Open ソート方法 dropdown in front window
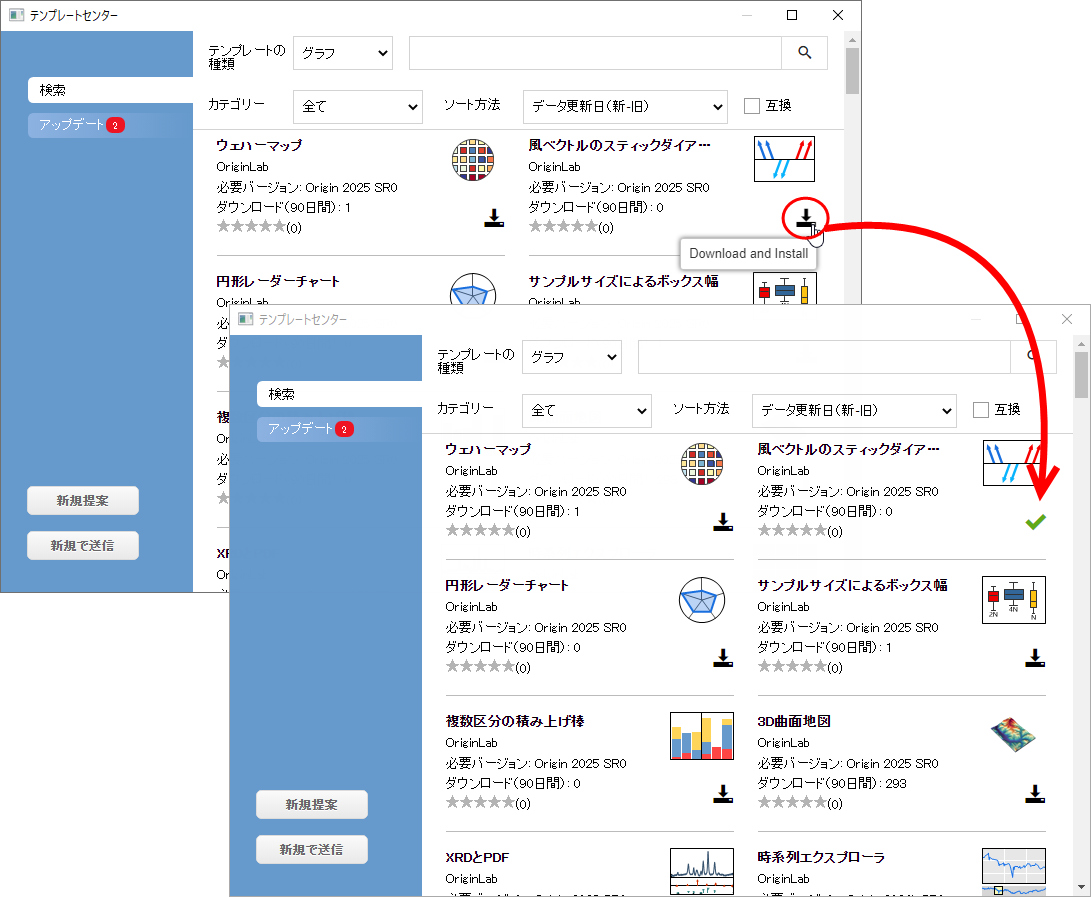The width and height of the screenshot is (1091, 897). pos(854,411)
